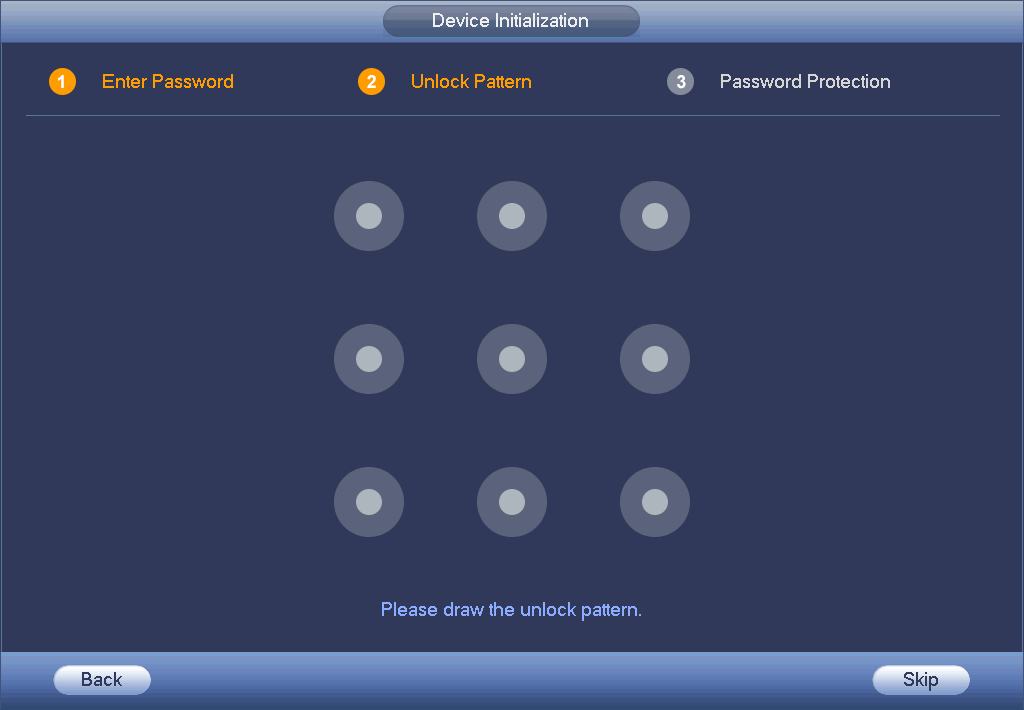Viewport: 1024px width, 710px height.
Task: Click the bottom-center pattern dot
Action: (x=512, y=502)
